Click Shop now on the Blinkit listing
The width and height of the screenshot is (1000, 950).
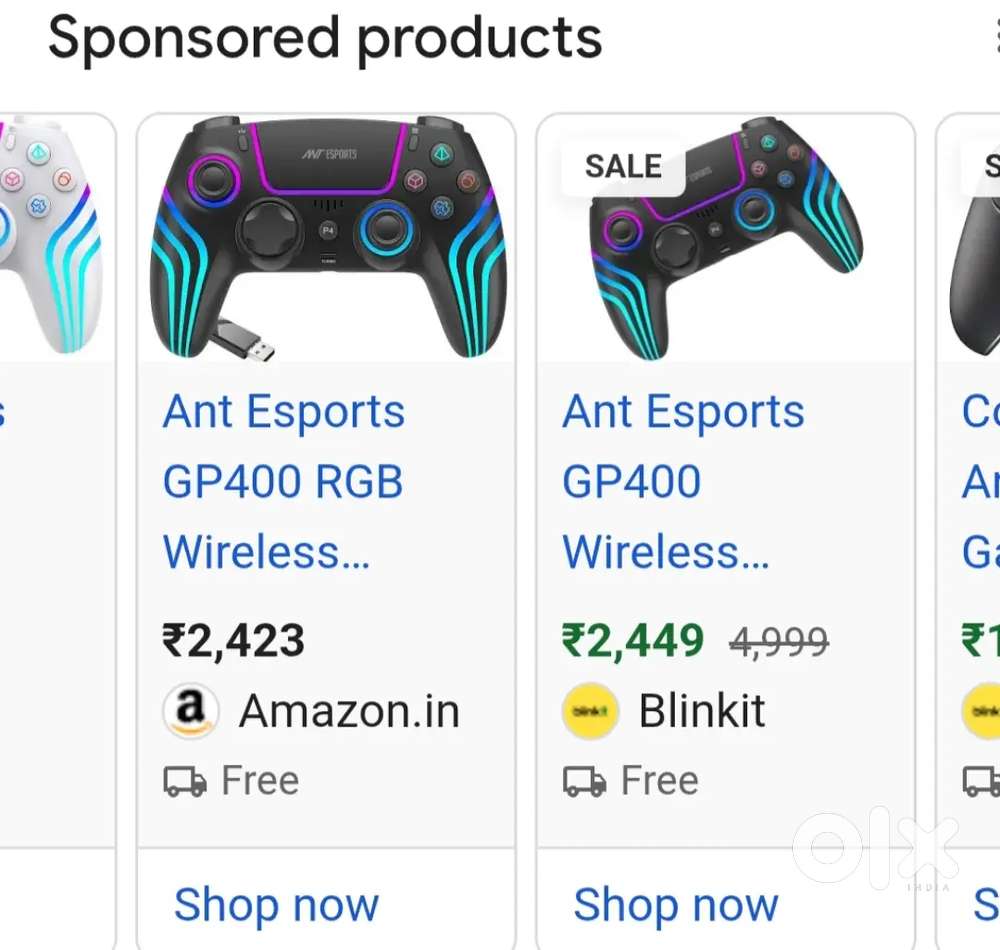(675, 904)
